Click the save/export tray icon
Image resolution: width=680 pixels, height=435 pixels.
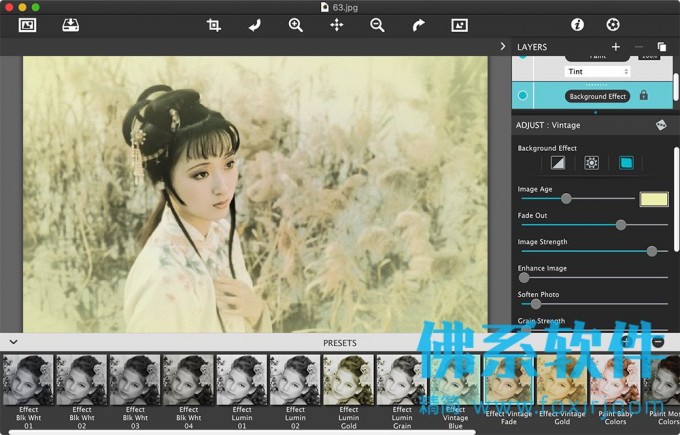tap(70, 25)
